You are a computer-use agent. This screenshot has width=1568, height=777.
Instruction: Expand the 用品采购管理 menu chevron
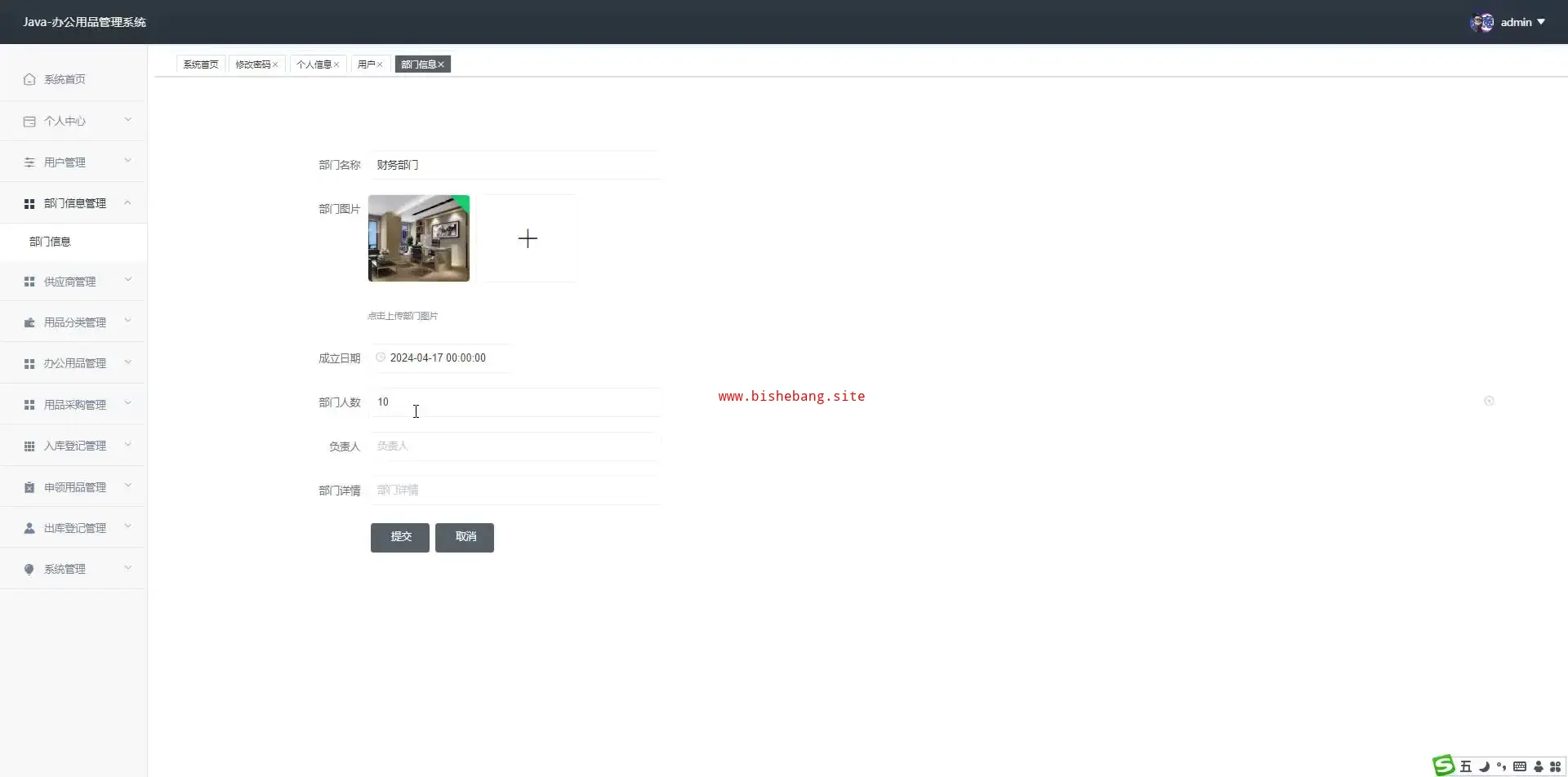pyautogui.click(x=128, y=403)
